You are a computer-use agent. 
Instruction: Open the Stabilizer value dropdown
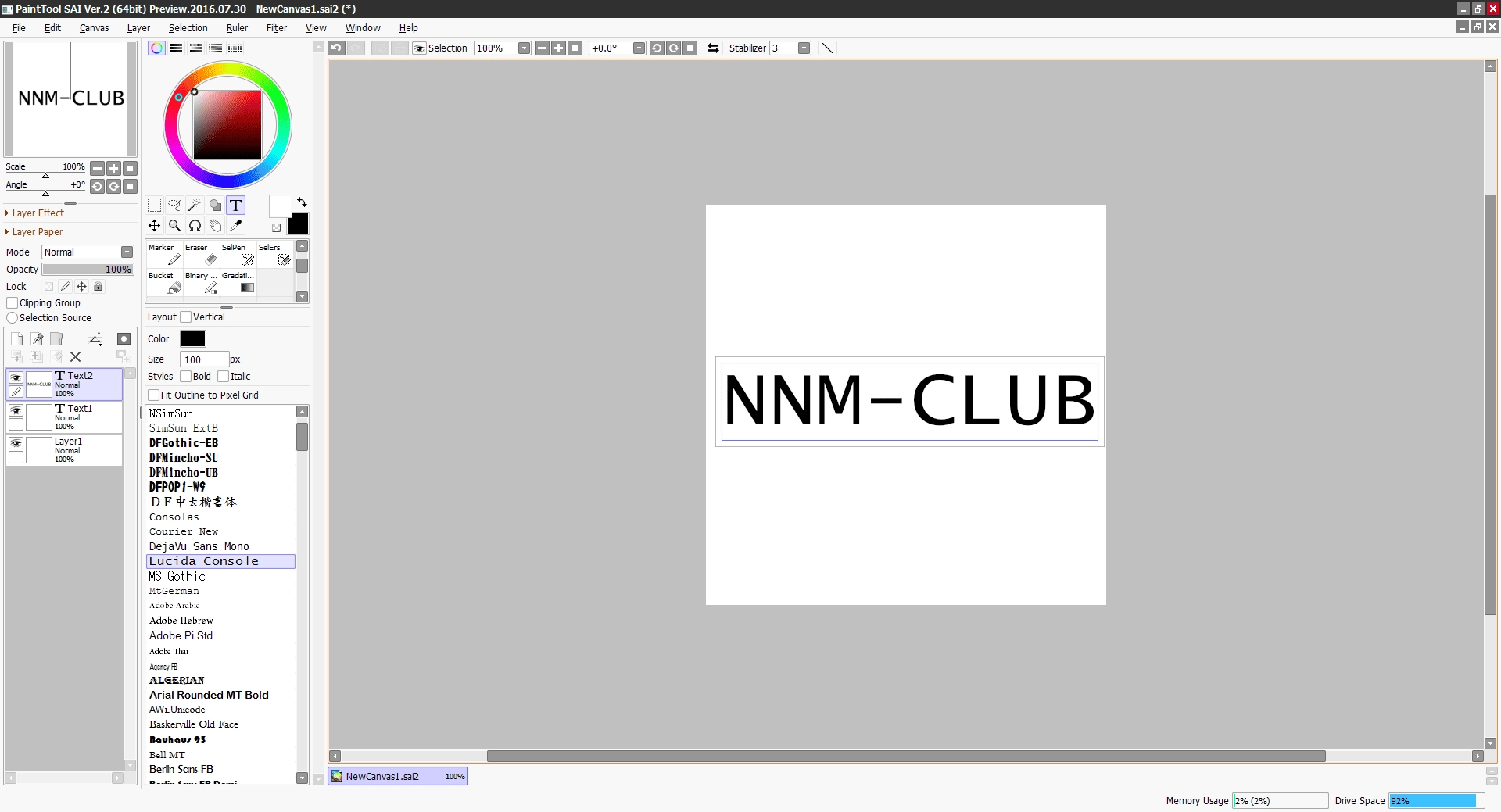pyautogui.click(x=804, y=48)
